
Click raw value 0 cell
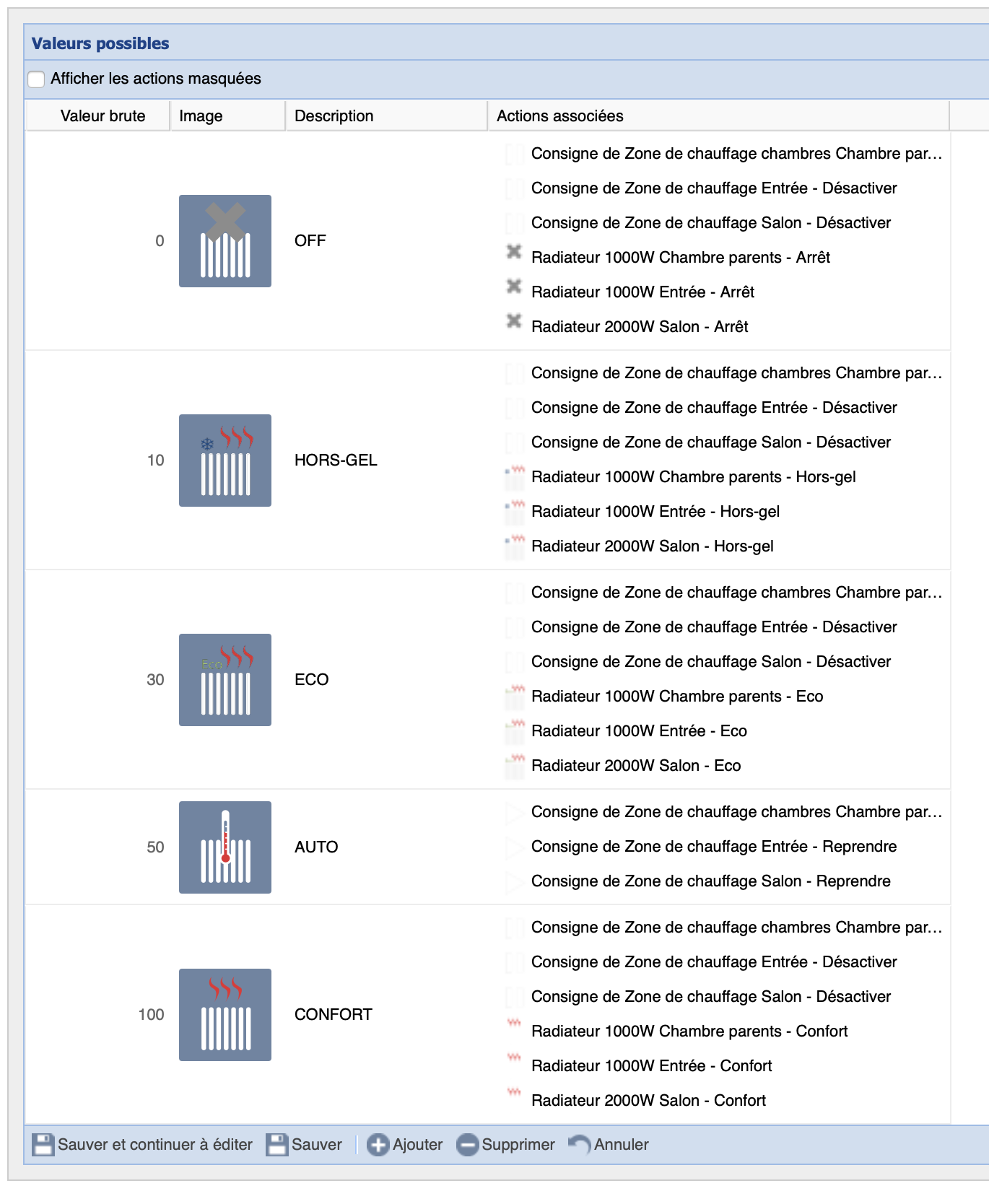[99, 241]
